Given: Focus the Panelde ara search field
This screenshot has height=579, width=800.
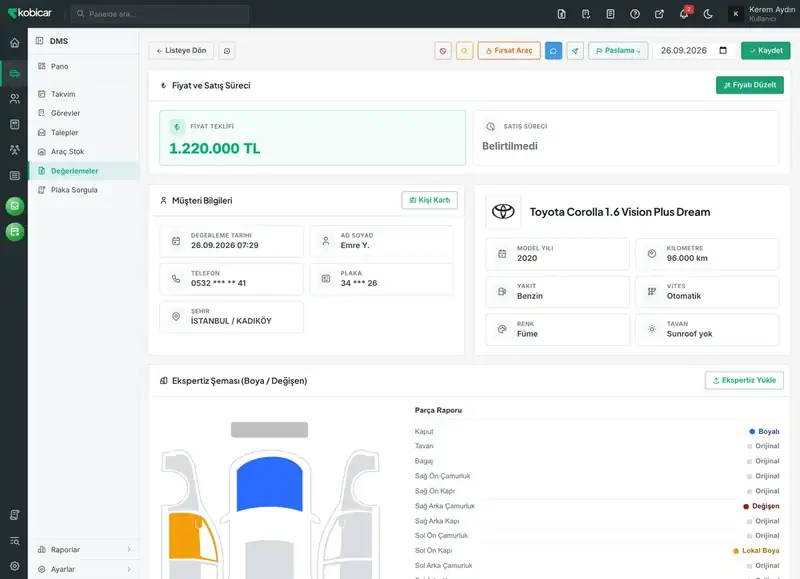Looking at the screenshot, I should coord(160,14).
